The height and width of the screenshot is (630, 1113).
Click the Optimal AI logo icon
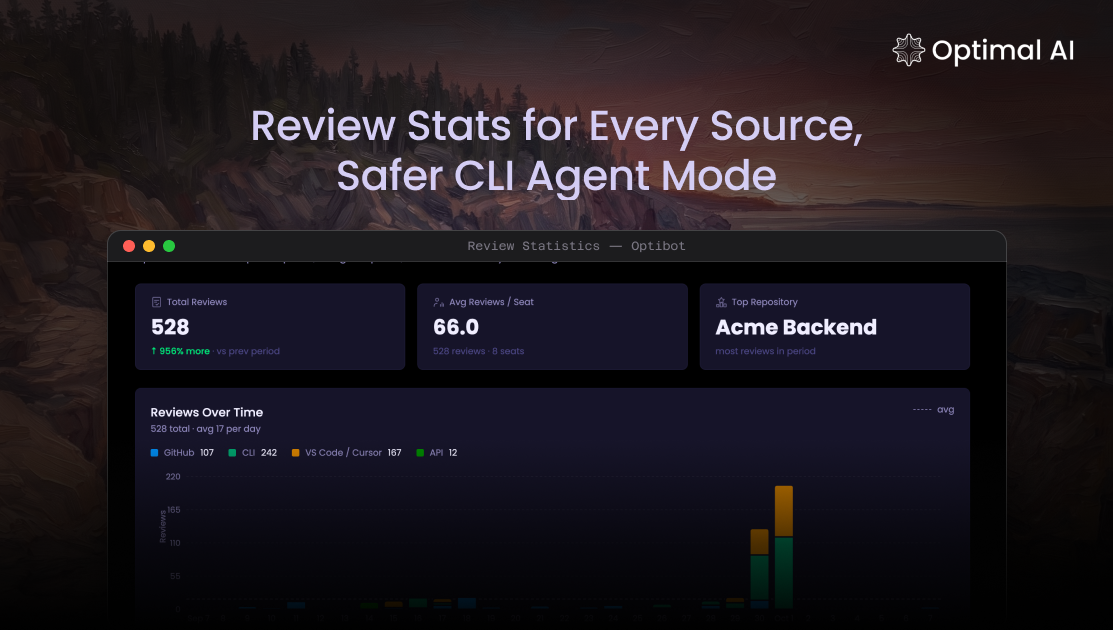(909, 50)
